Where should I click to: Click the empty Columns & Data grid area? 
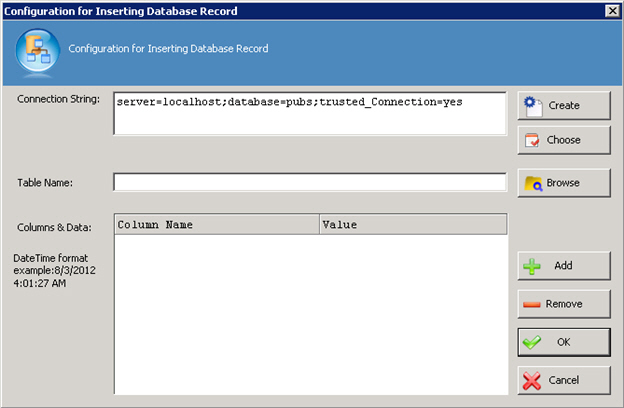pyautogui.click(x=310, y=310)
